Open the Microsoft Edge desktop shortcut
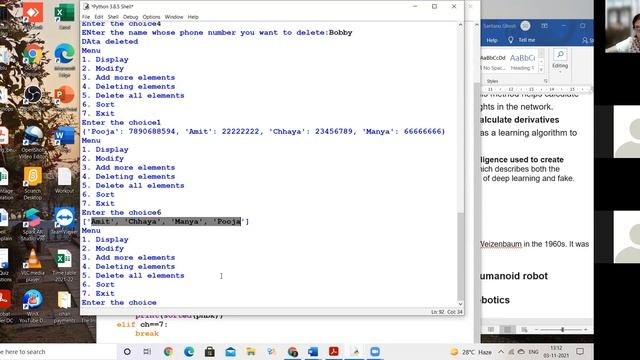 [64, 59]
